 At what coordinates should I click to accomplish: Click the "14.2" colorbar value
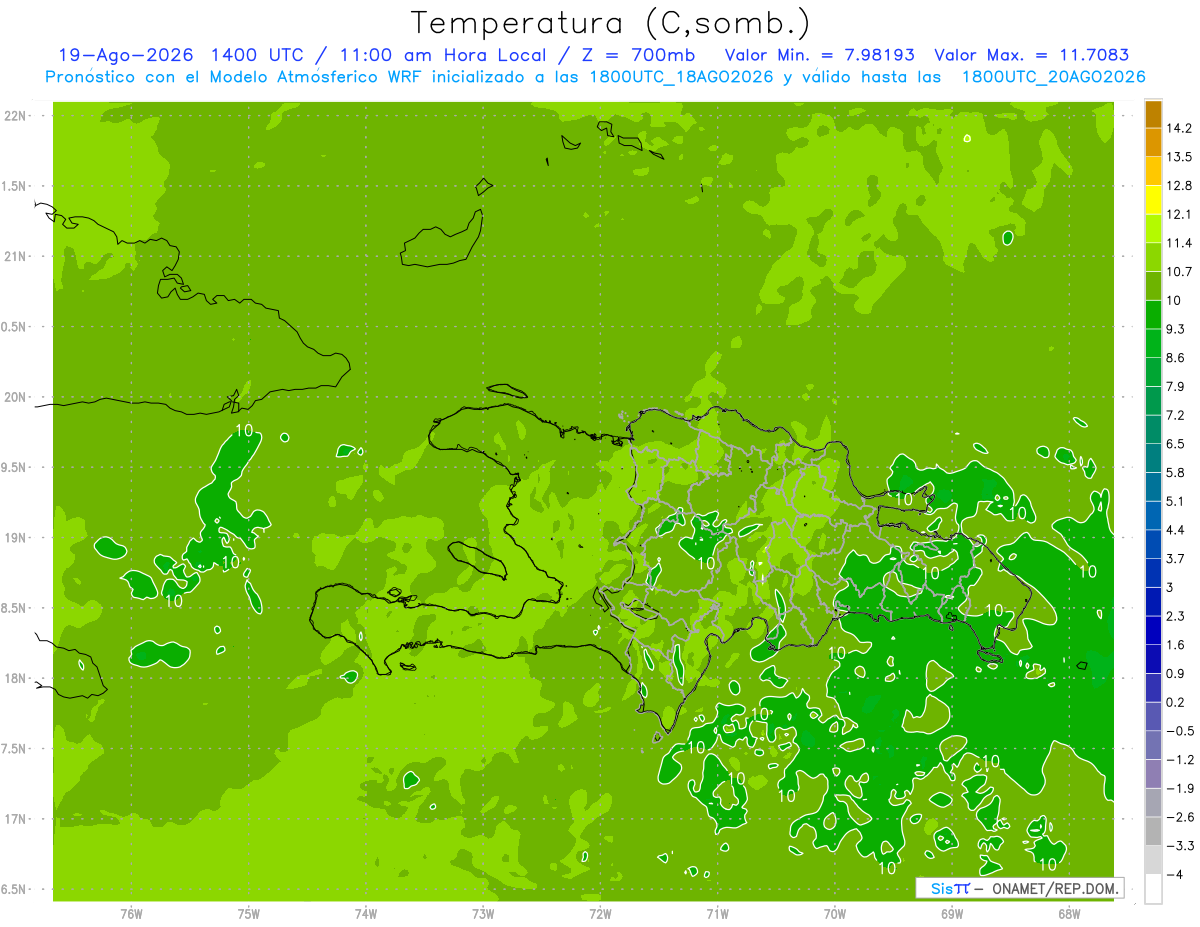1179,128
